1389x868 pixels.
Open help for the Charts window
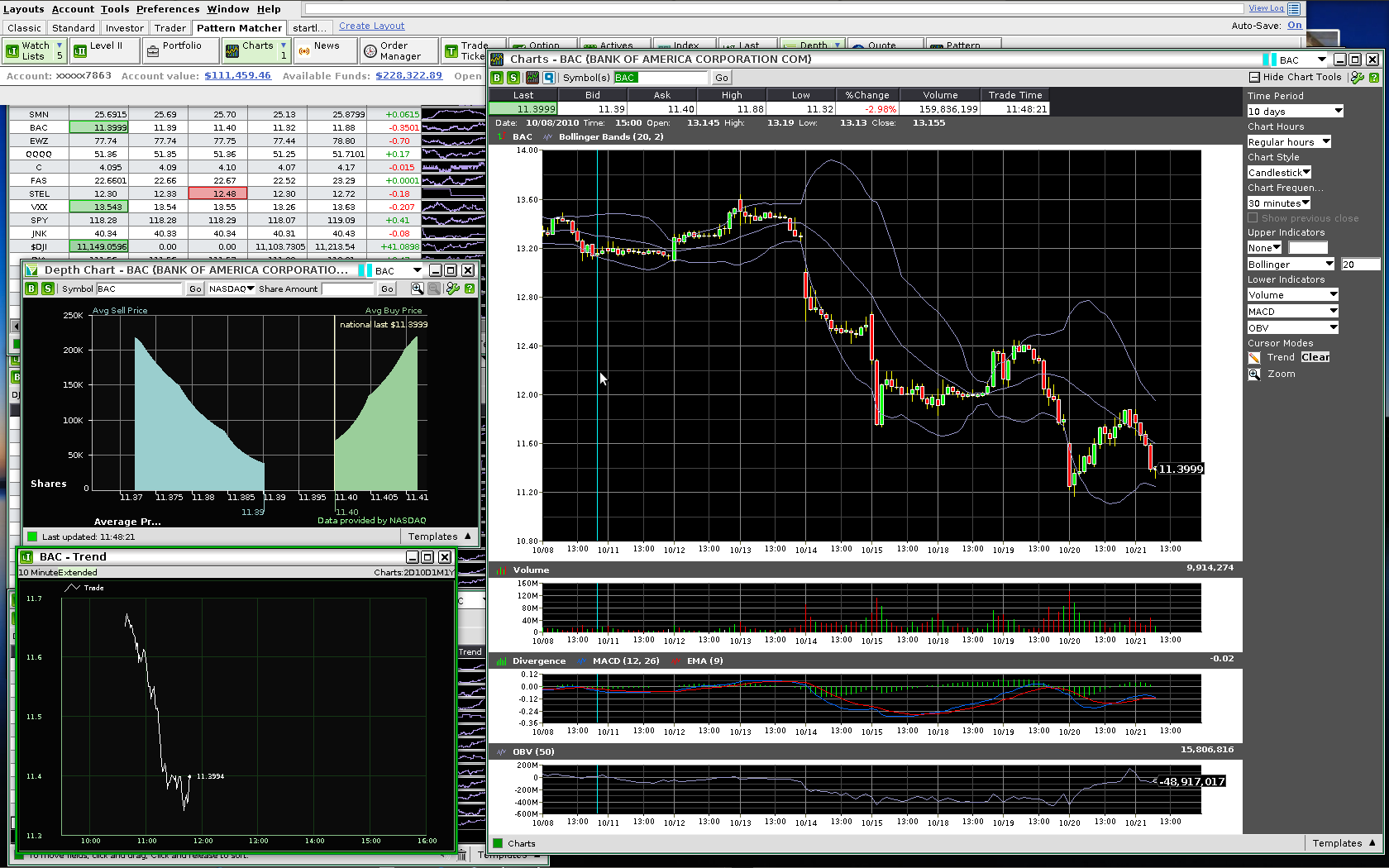point(1374,78)
